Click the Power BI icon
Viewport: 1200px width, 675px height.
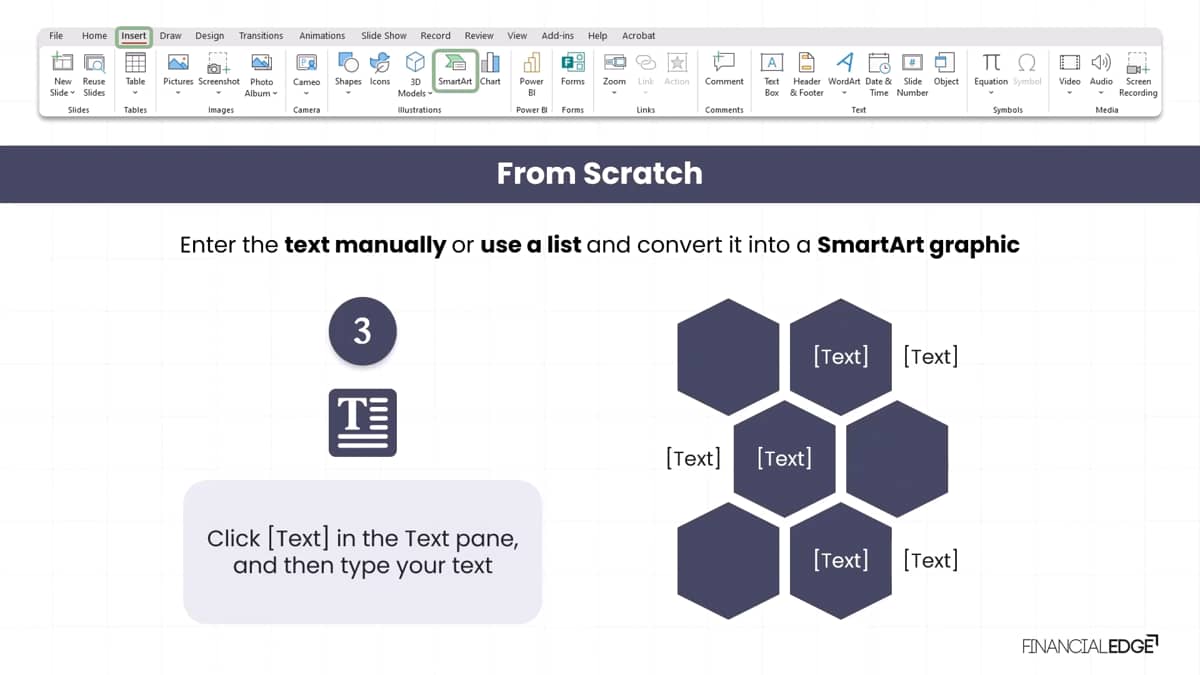point(532,63)
